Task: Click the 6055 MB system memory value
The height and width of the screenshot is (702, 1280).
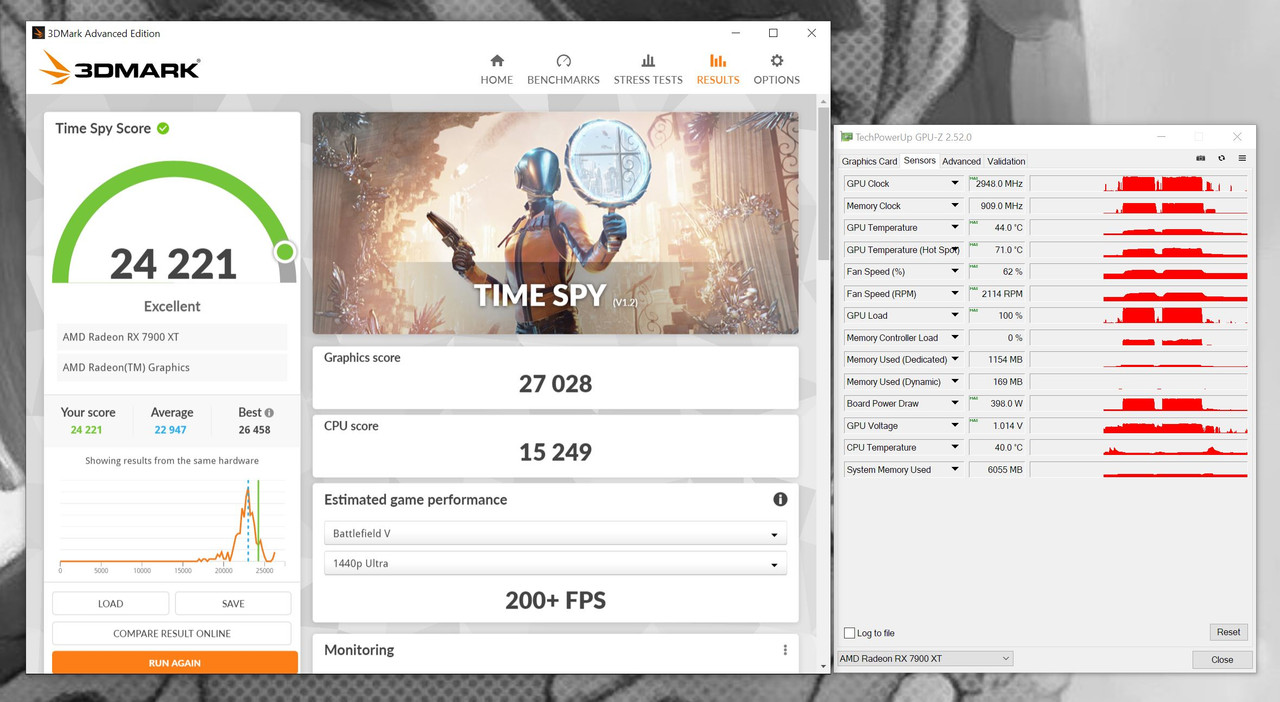Action: (x=996, y=470)
